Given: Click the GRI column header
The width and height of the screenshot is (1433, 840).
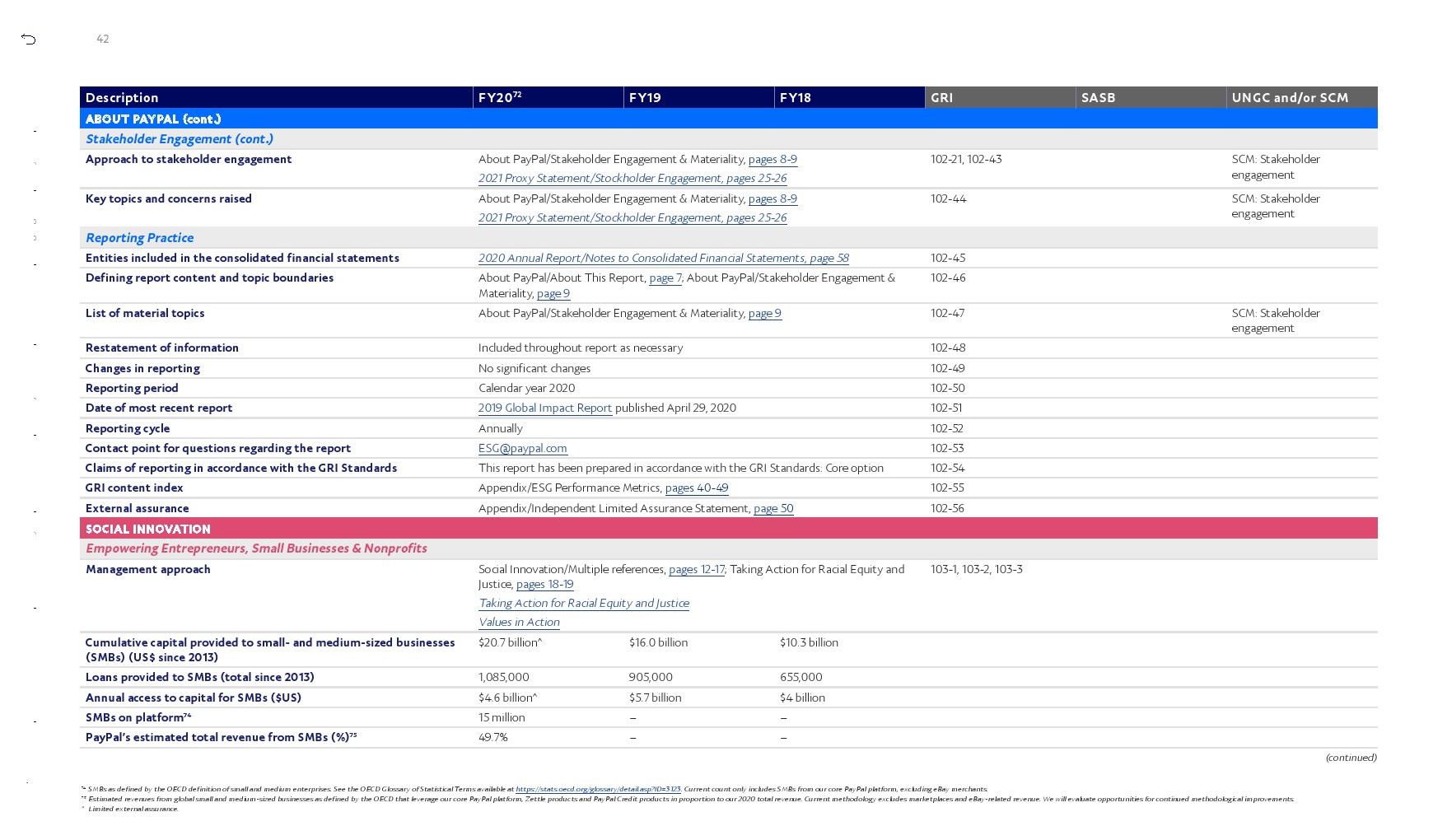Looking at the screenshot, I should 1001,97.
